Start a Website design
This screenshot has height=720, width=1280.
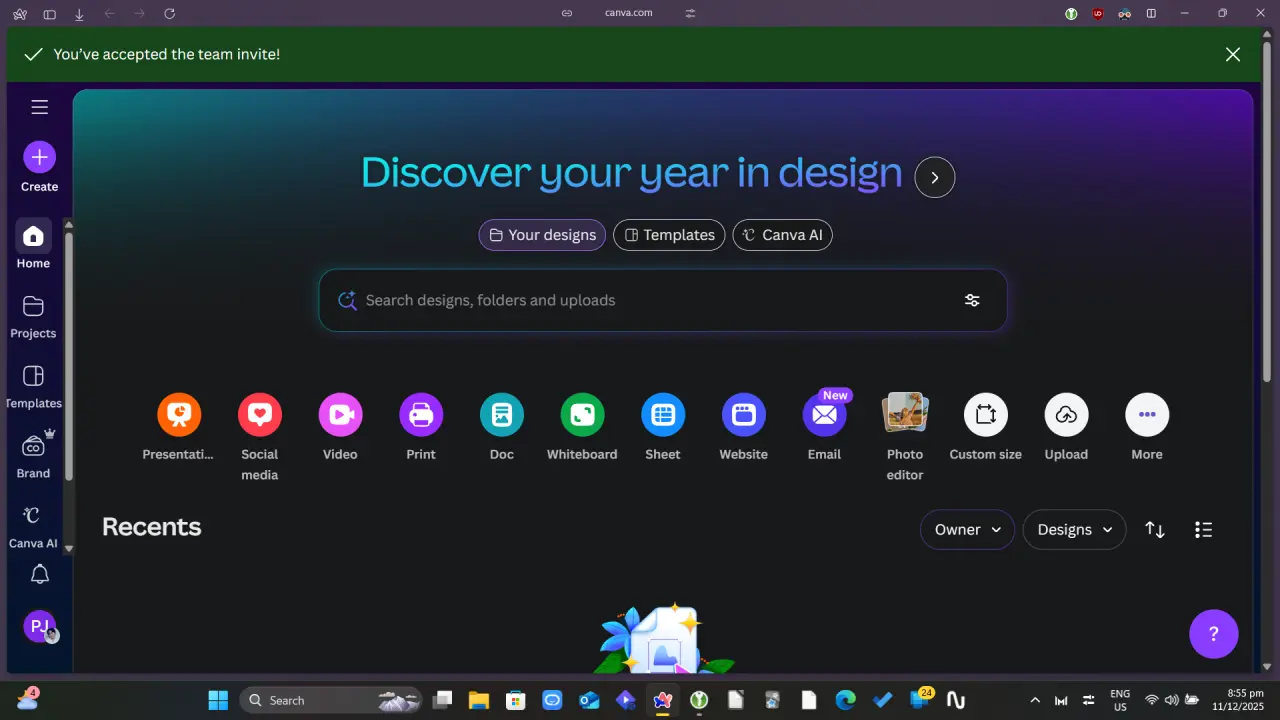pyautogui.click(x=744, y=414)
